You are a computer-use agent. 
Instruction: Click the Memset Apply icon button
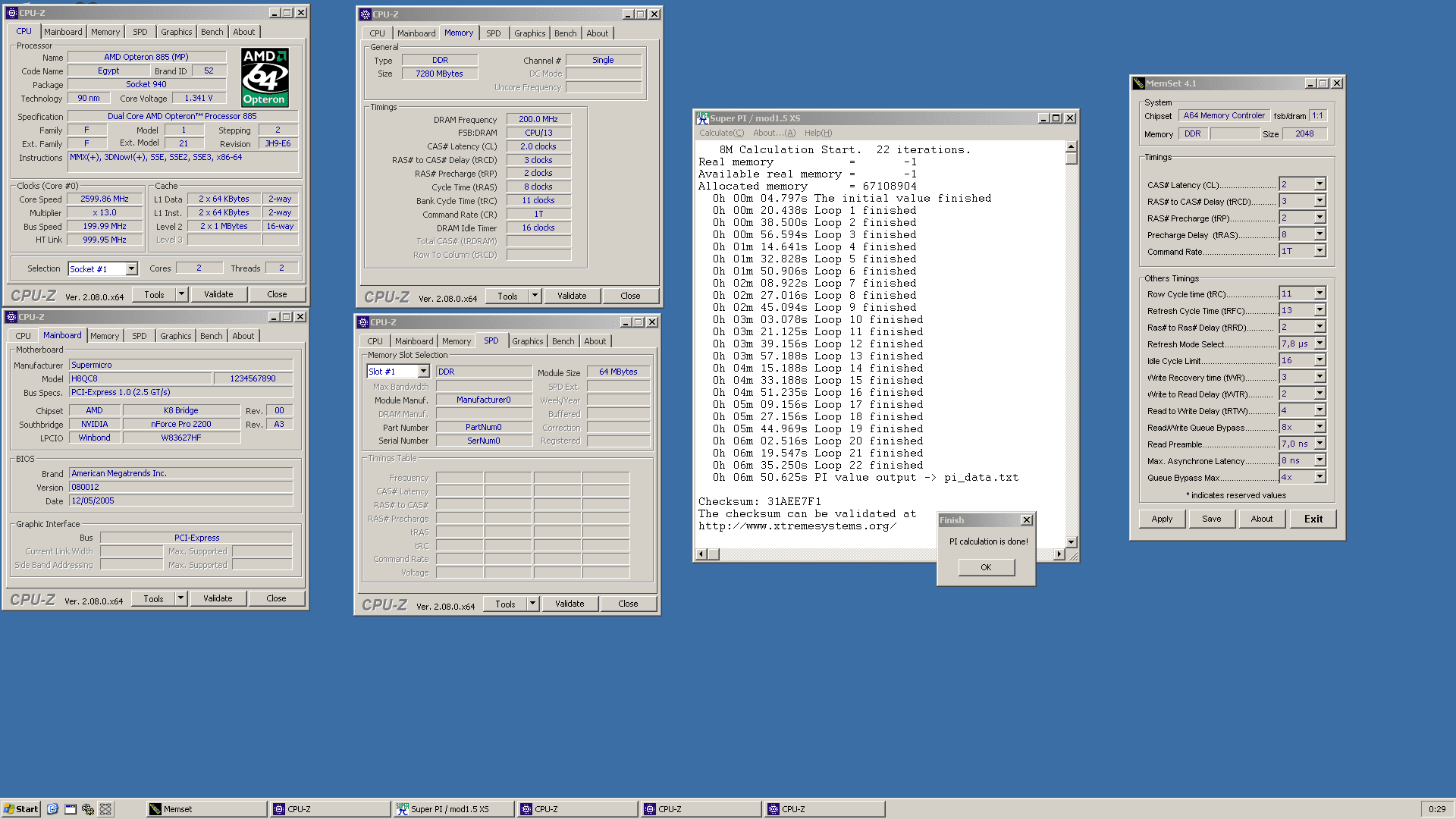pos(1162,519)
